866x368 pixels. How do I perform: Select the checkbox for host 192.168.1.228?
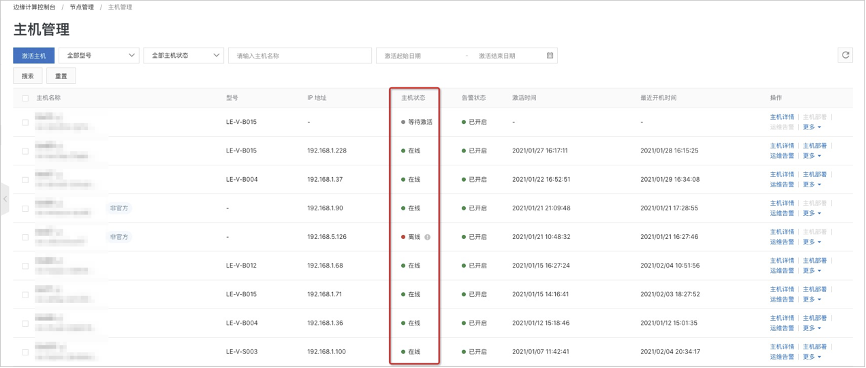[25, 151]
